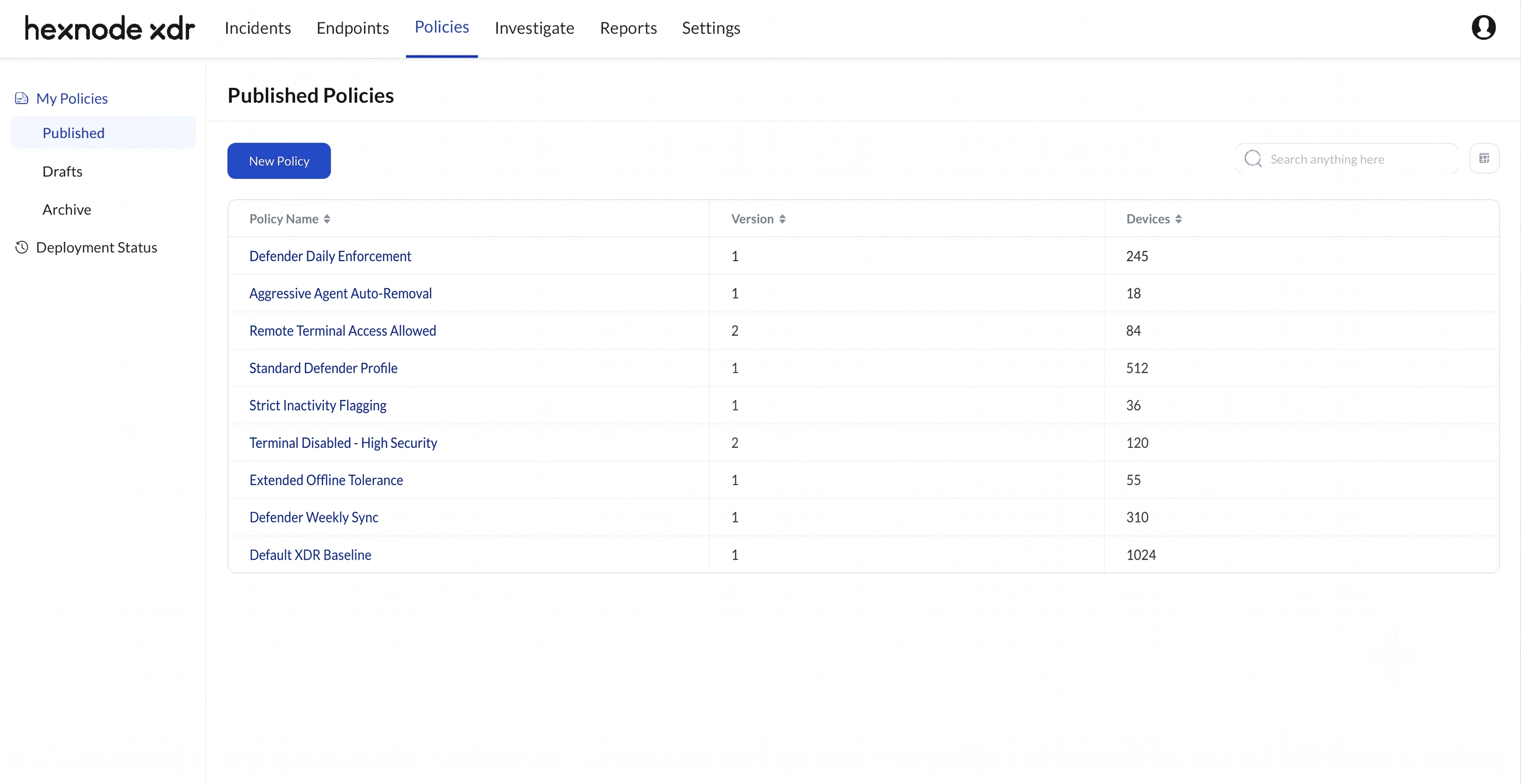This screenshot has height=784, width=1521.
Task: Click the Published Policies heading
Action: (311, 95)
